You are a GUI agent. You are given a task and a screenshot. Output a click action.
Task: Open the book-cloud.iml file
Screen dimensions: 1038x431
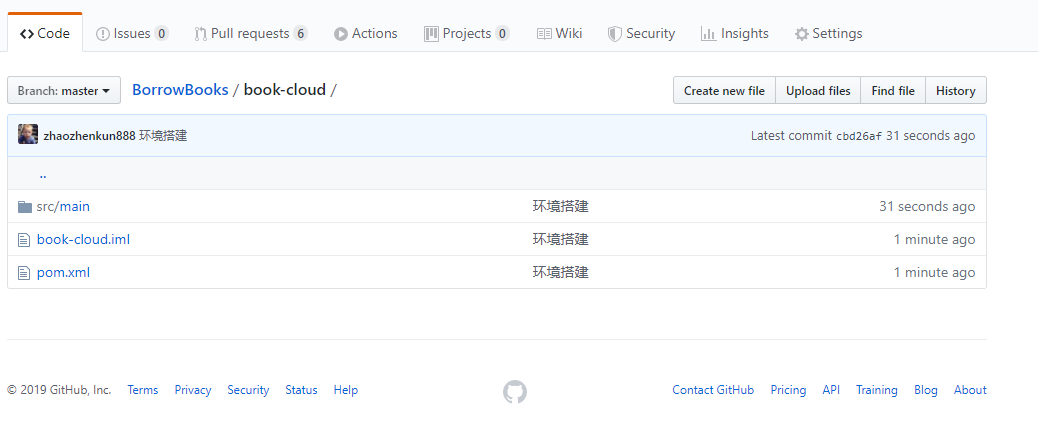point(83,239)
